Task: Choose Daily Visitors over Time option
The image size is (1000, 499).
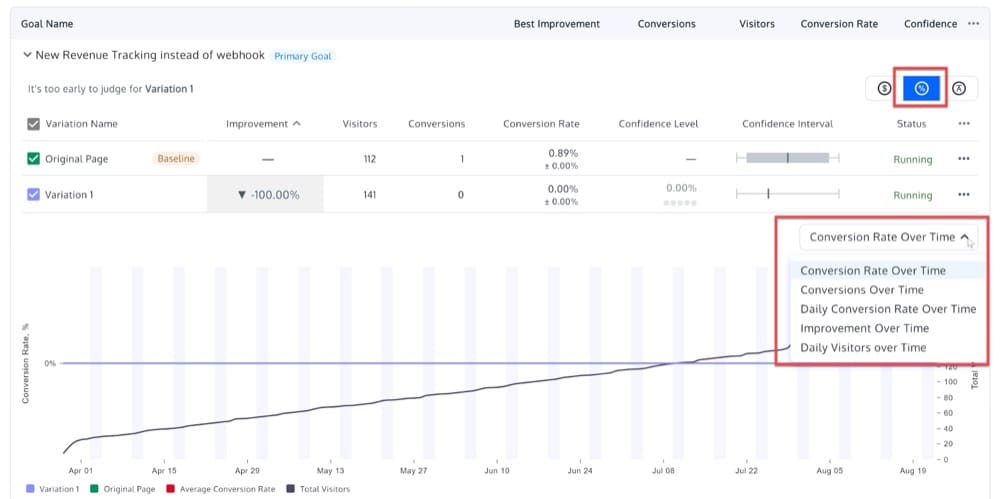Action: tap(888, 347)
